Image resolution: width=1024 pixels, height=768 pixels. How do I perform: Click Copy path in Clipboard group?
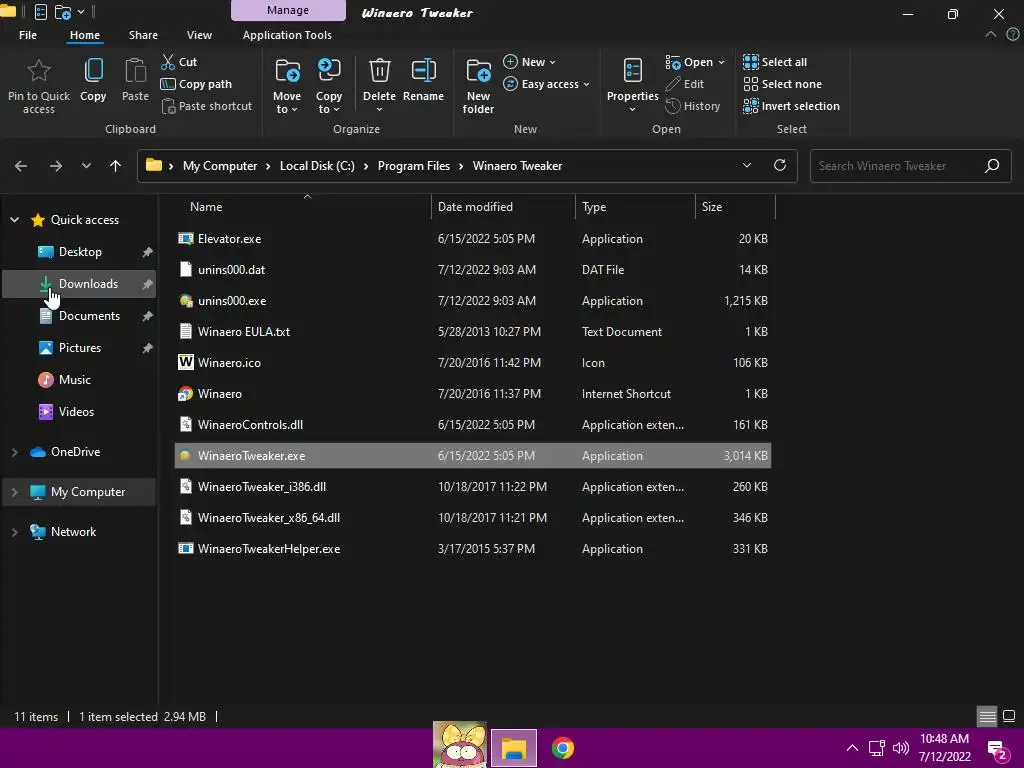pos(196,84)
